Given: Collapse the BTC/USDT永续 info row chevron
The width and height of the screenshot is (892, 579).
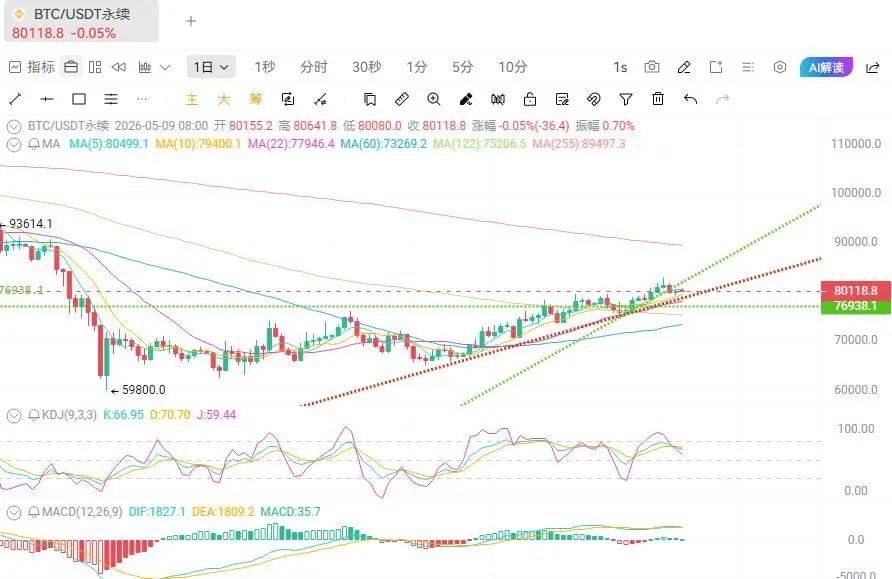Looking at the screenshot, I should point(14,126).
